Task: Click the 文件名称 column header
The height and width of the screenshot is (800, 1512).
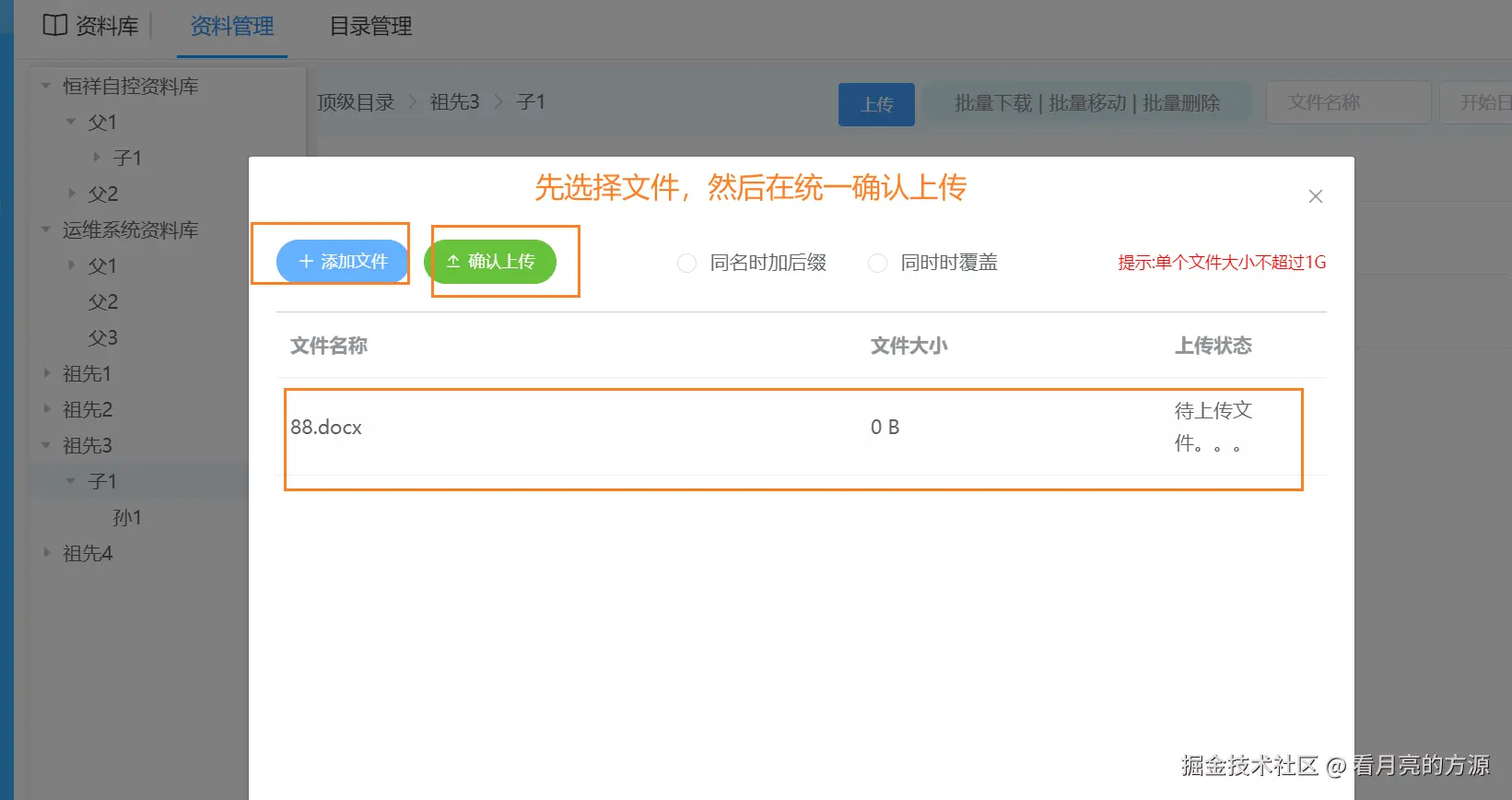Action: [x=329, y=346]
